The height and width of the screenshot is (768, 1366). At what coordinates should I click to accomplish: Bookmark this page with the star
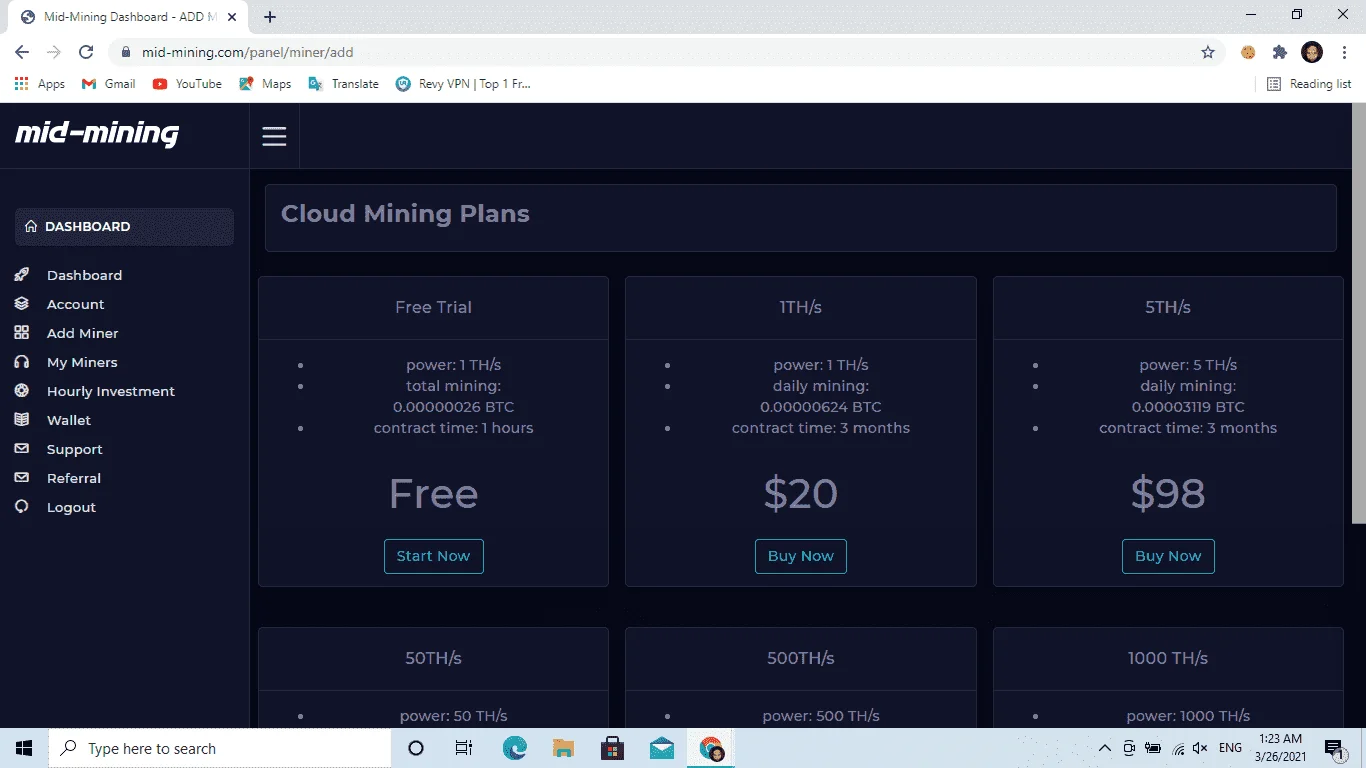tap(1208, 52)
